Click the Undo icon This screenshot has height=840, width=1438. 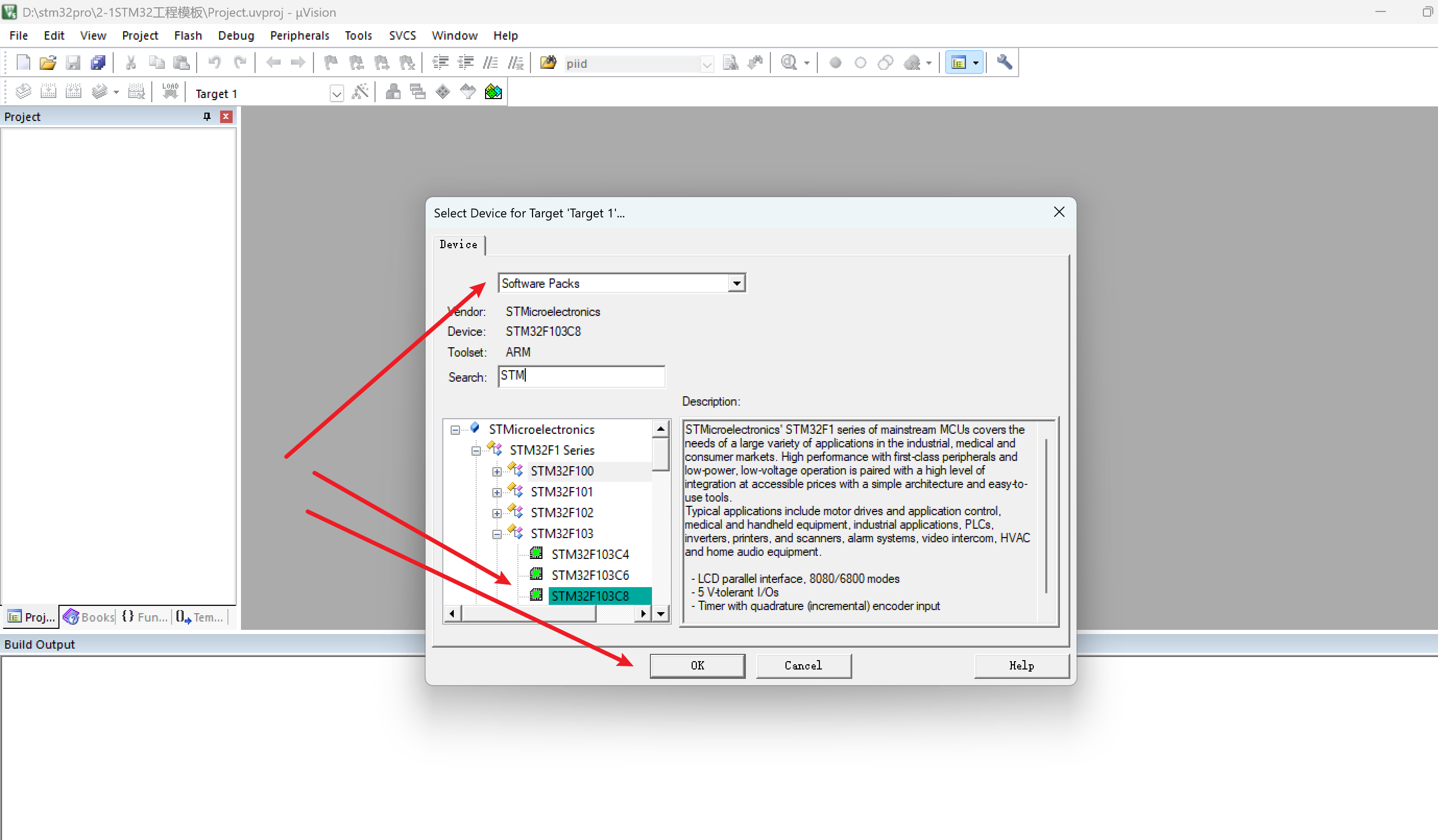pyautogui.click(x=214, y=63)
